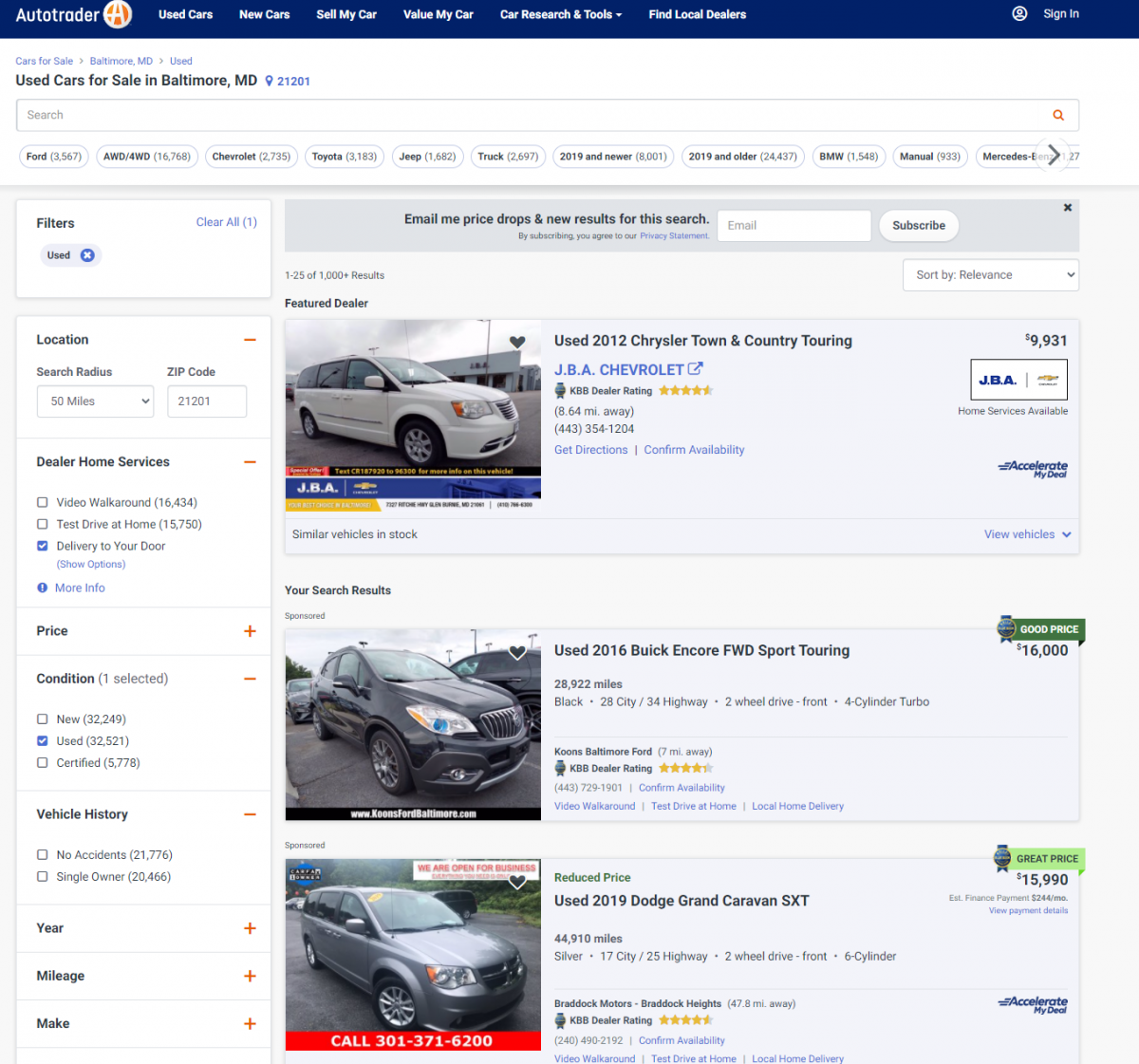
Task: Click the orange search magnifier icon
Action: [x=1058, y=115]
